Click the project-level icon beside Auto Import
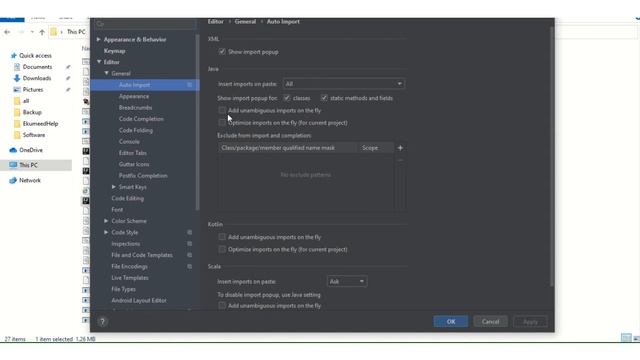640x360 pixels. tap(190, 85)
